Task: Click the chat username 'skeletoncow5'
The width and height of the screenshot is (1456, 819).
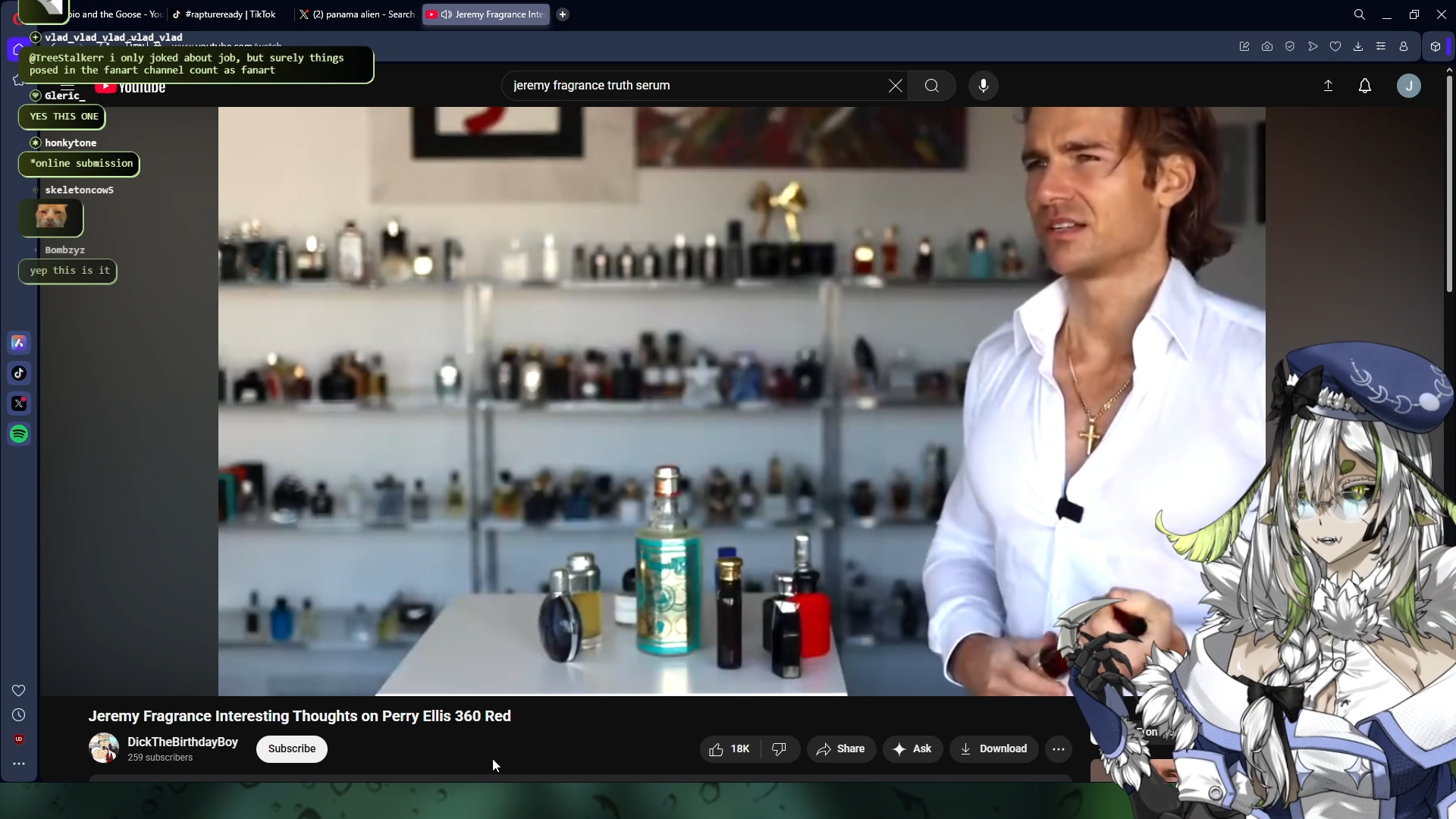Action: tap(79, 190)
